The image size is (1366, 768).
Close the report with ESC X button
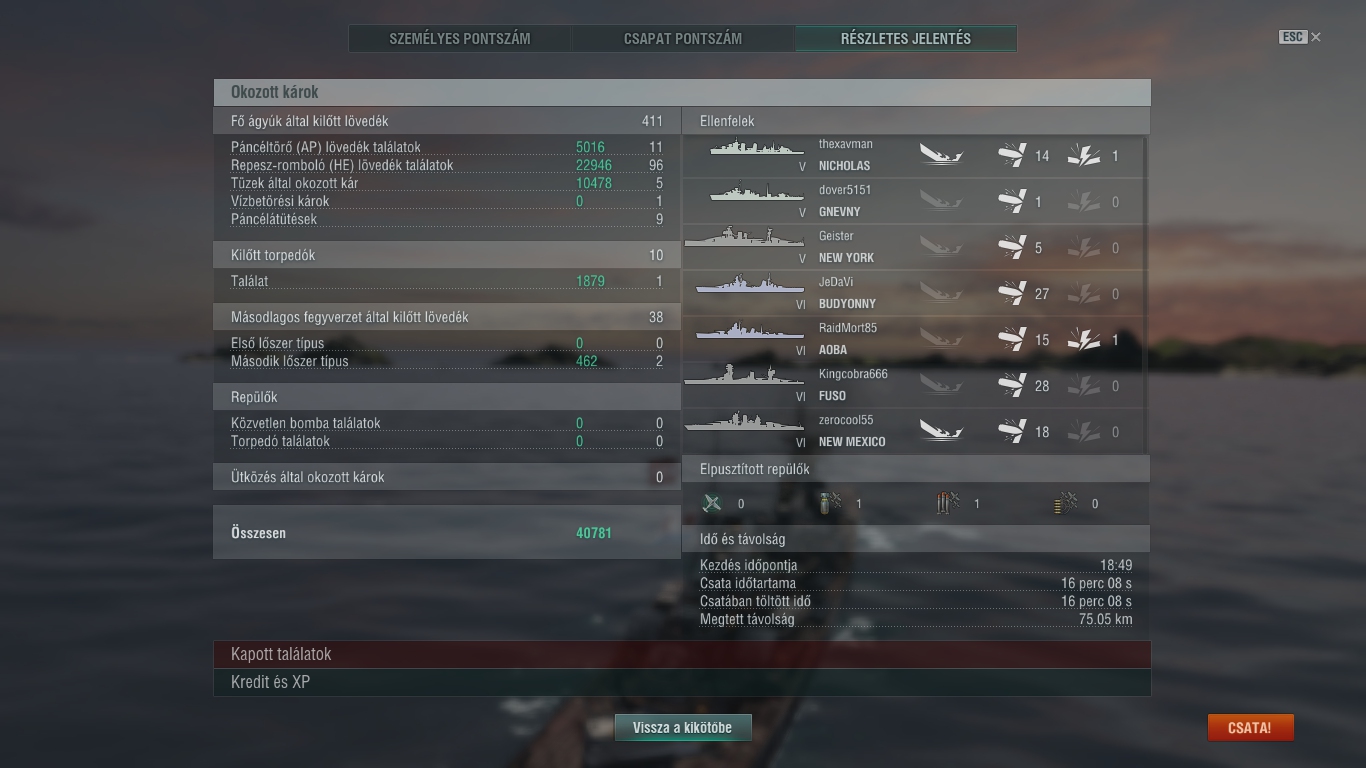(1300, 37)
